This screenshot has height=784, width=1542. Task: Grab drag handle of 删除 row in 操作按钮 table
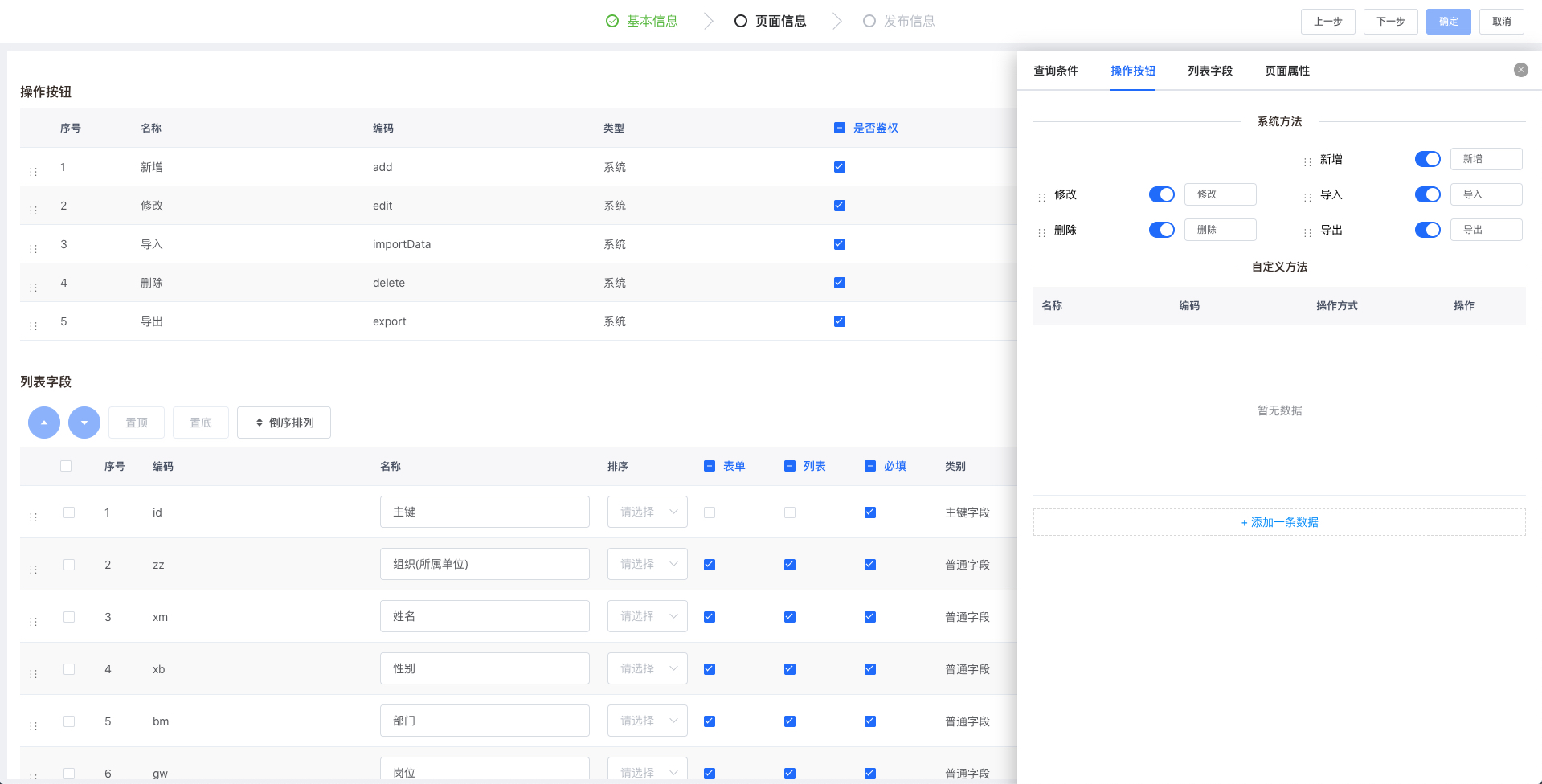tap(33, 288)
